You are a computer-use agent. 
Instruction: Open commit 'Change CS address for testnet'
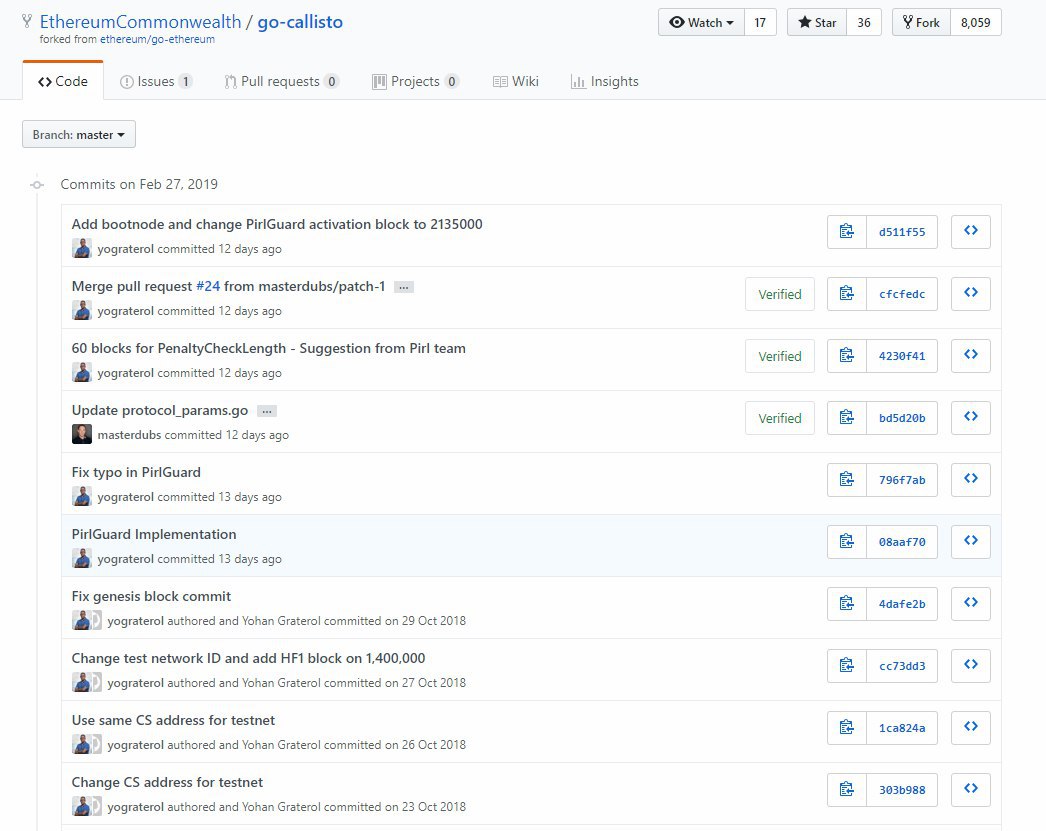pos(167,782)
